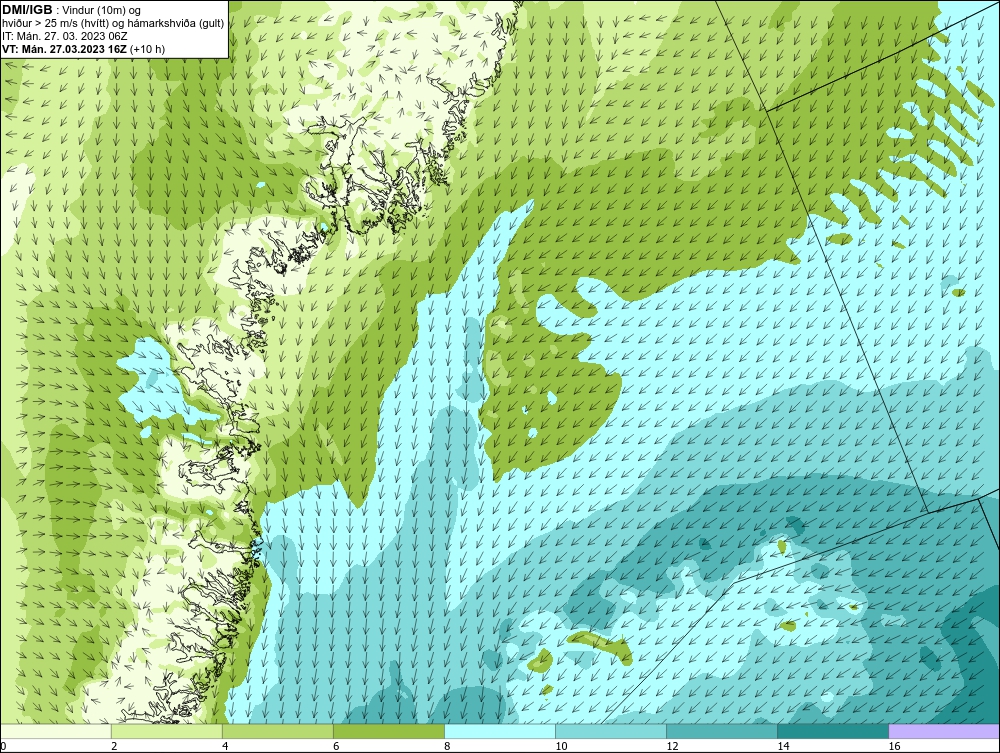Click the 8–10 m/s light cyan legend swatch
This screenshot has height=753, width=1000.
[499, 731]
